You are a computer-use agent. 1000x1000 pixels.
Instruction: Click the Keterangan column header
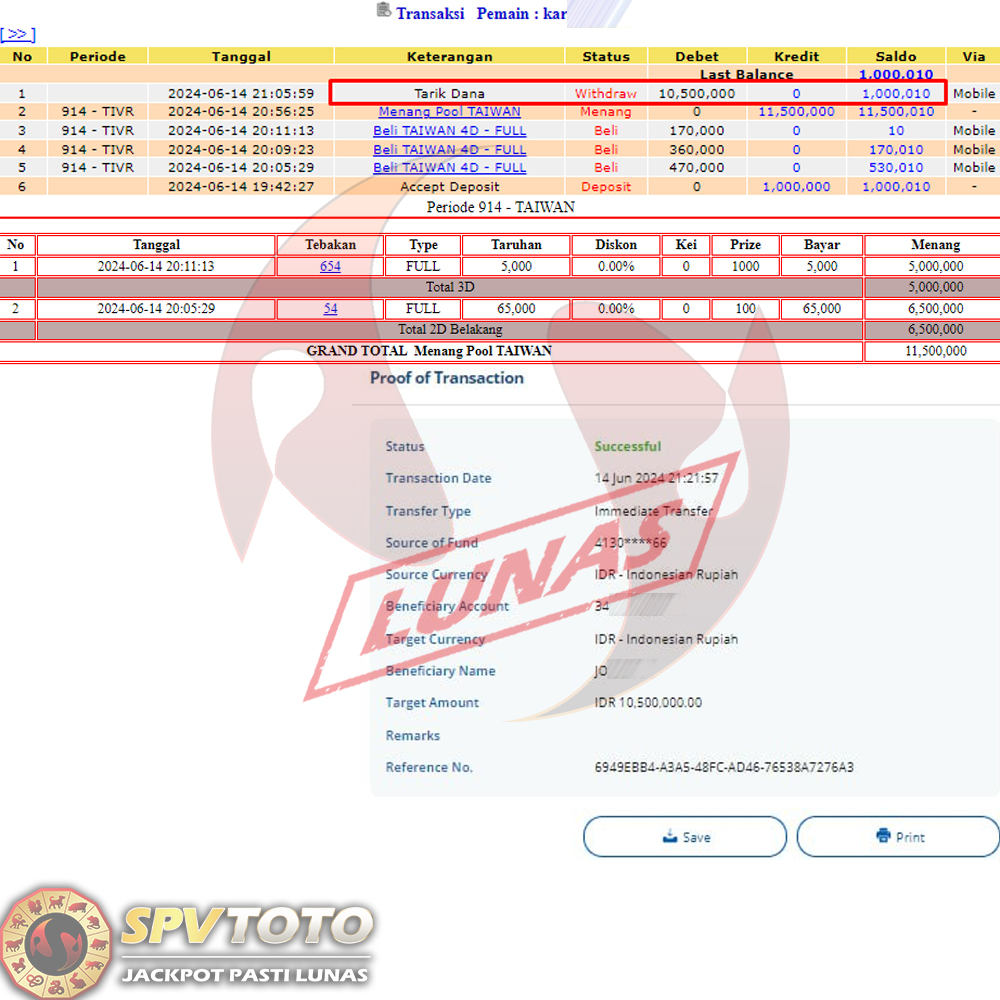449,57
